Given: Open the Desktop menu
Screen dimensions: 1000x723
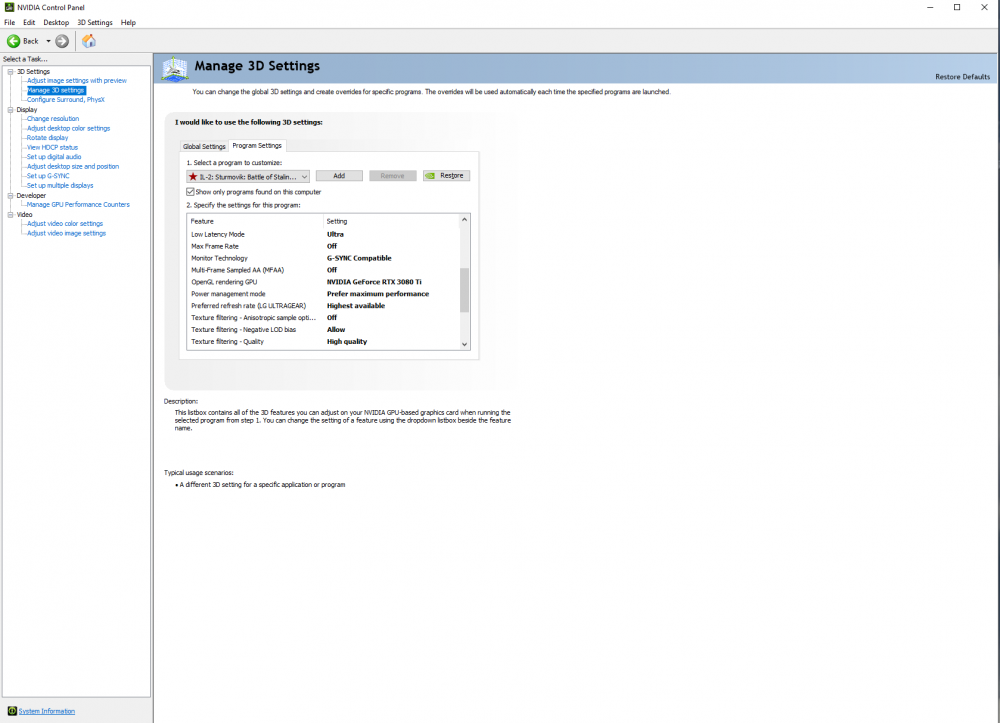Looking at the screenshot, I should pos(56,22).
